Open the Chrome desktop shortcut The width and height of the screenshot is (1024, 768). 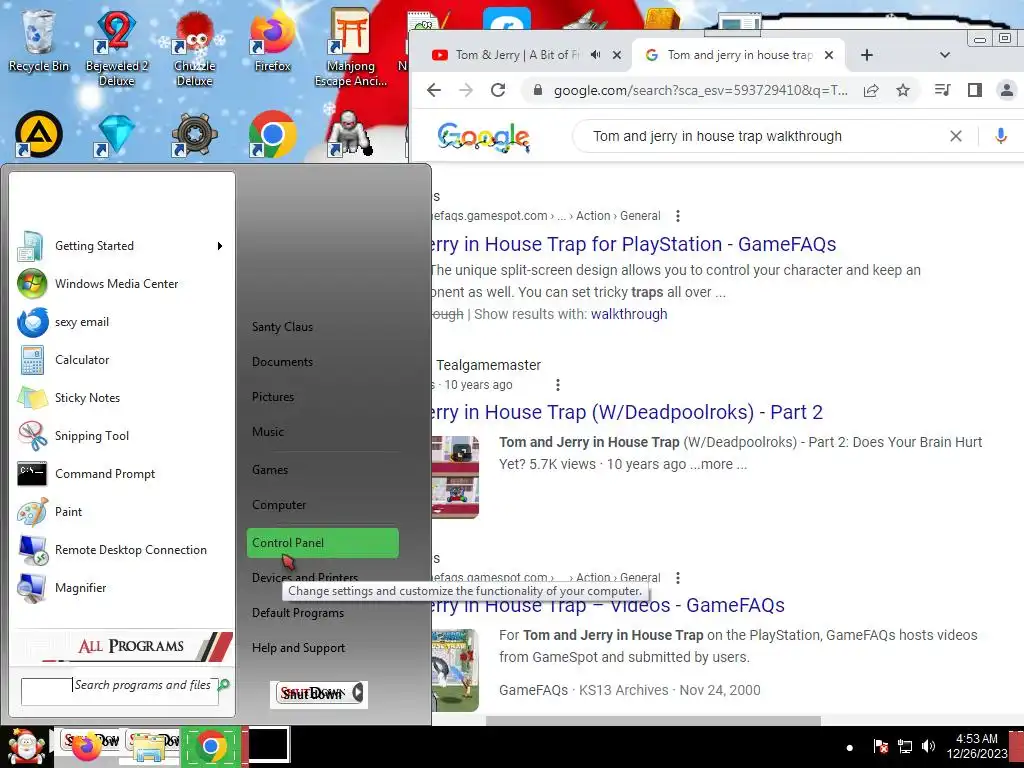pyautogui.click(x=272, y=135)
